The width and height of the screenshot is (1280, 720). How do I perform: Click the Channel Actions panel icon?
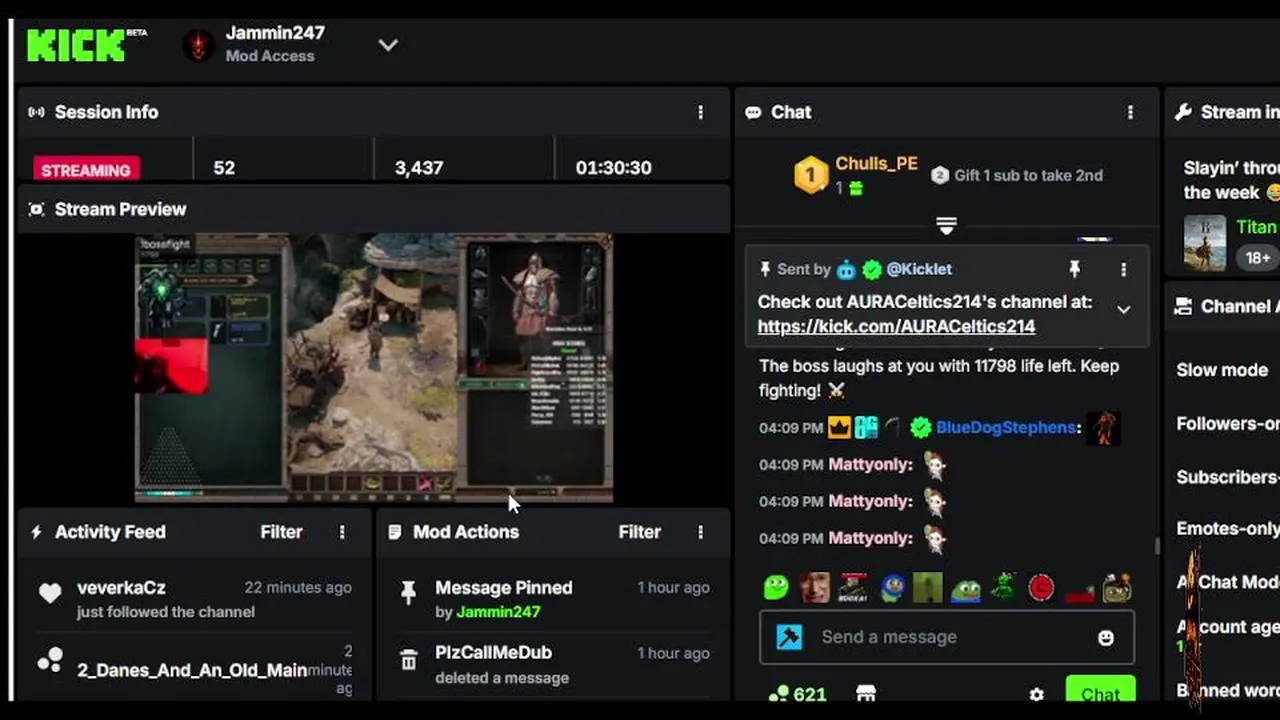pos(1184,306)
